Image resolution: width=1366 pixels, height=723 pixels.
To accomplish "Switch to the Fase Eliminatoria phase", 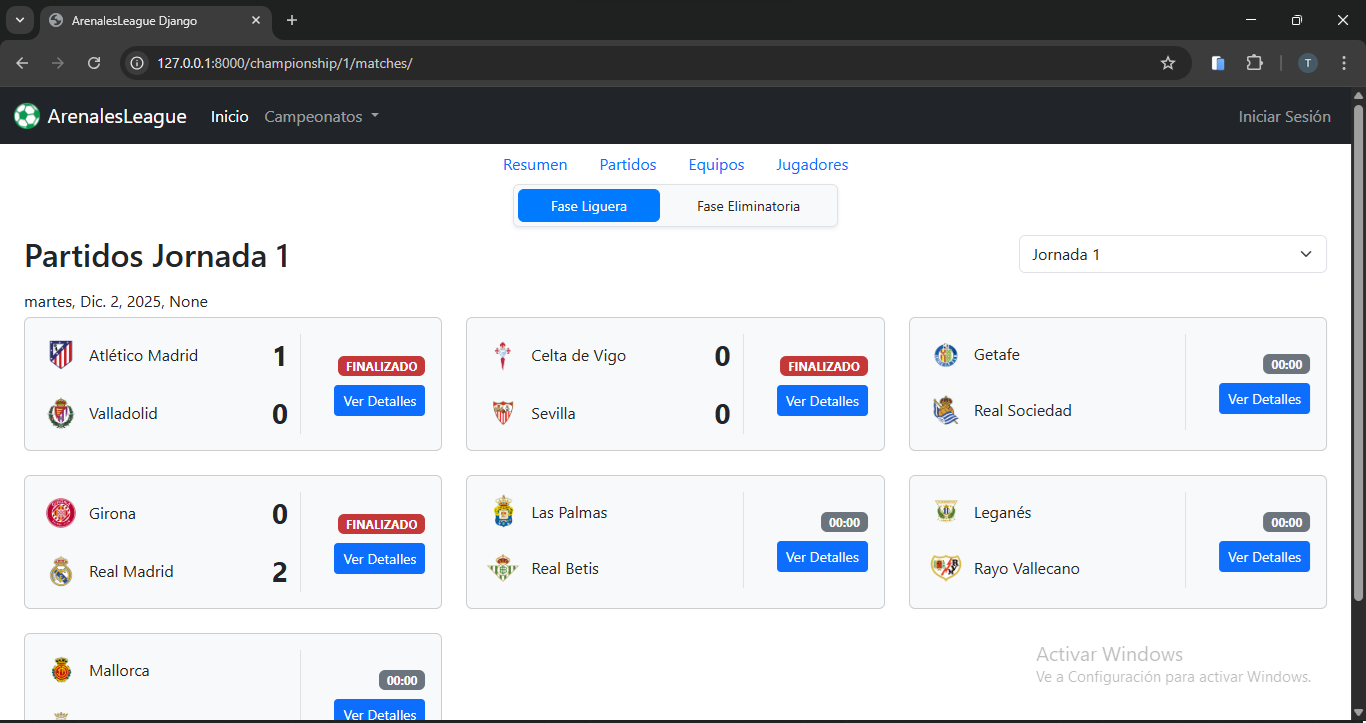I will (x=748, y=206).
